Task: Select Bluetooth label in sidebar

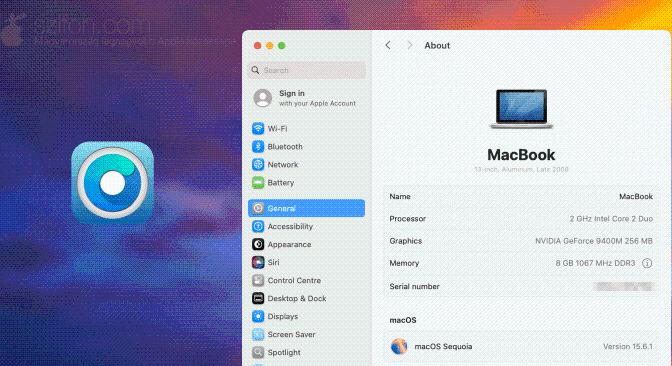Action: coord(285,147)
